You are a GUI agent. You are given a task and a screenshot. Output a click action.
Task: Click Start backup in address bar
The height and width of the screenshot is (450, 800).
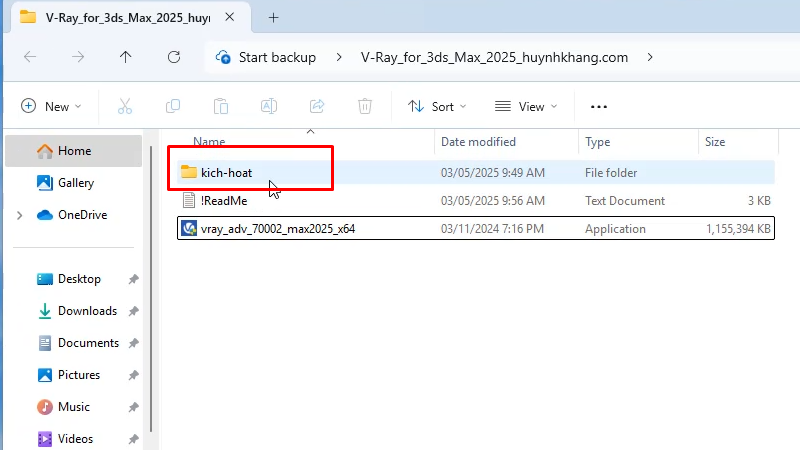(266, 57)
